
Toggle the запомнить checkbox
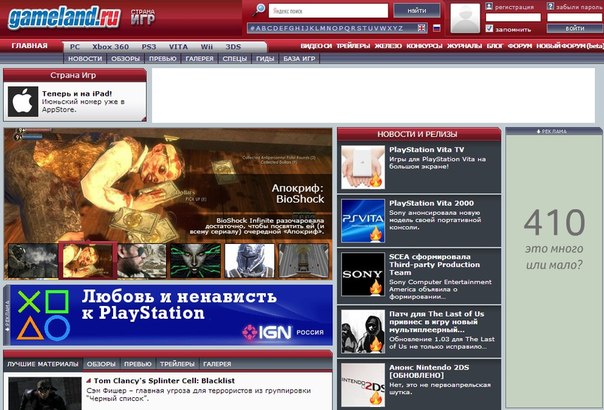coord(489,28)
